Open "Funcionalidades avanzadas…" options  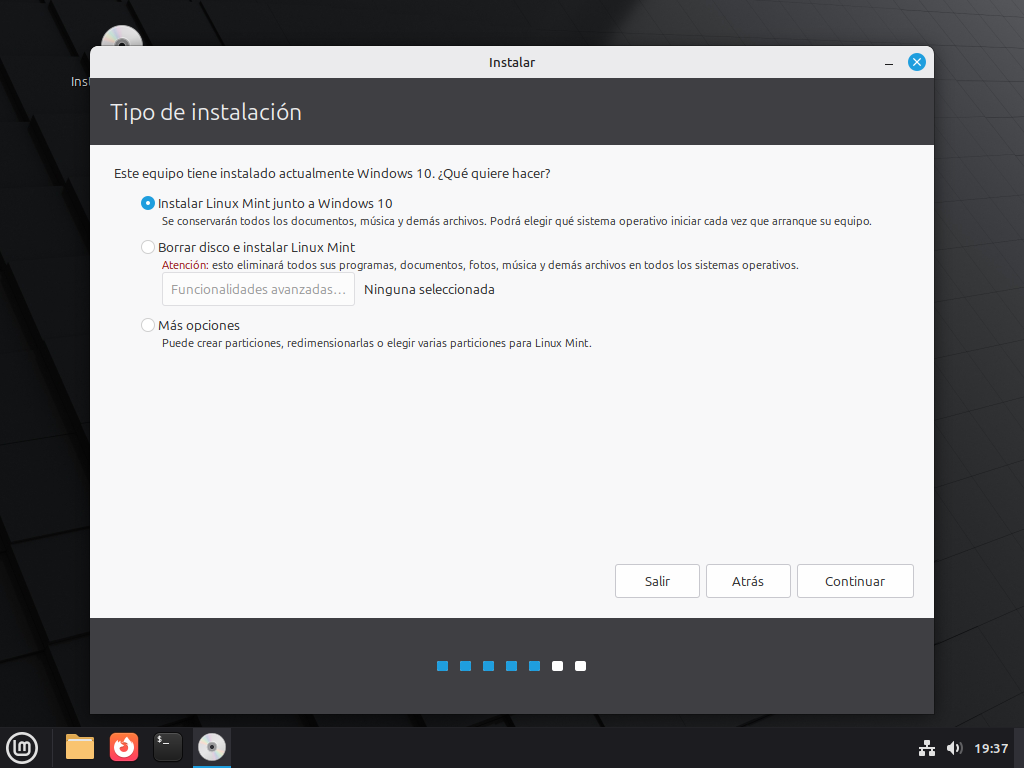click(258, 290)
